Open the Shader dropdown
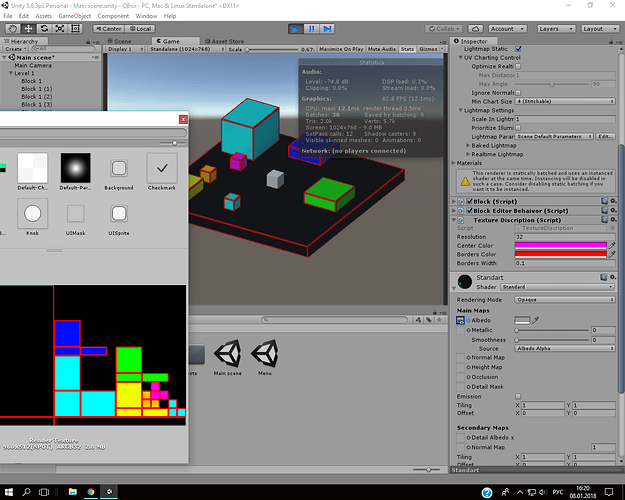The height and width of the screenshot is (500, 625). [x=557, y=287]
